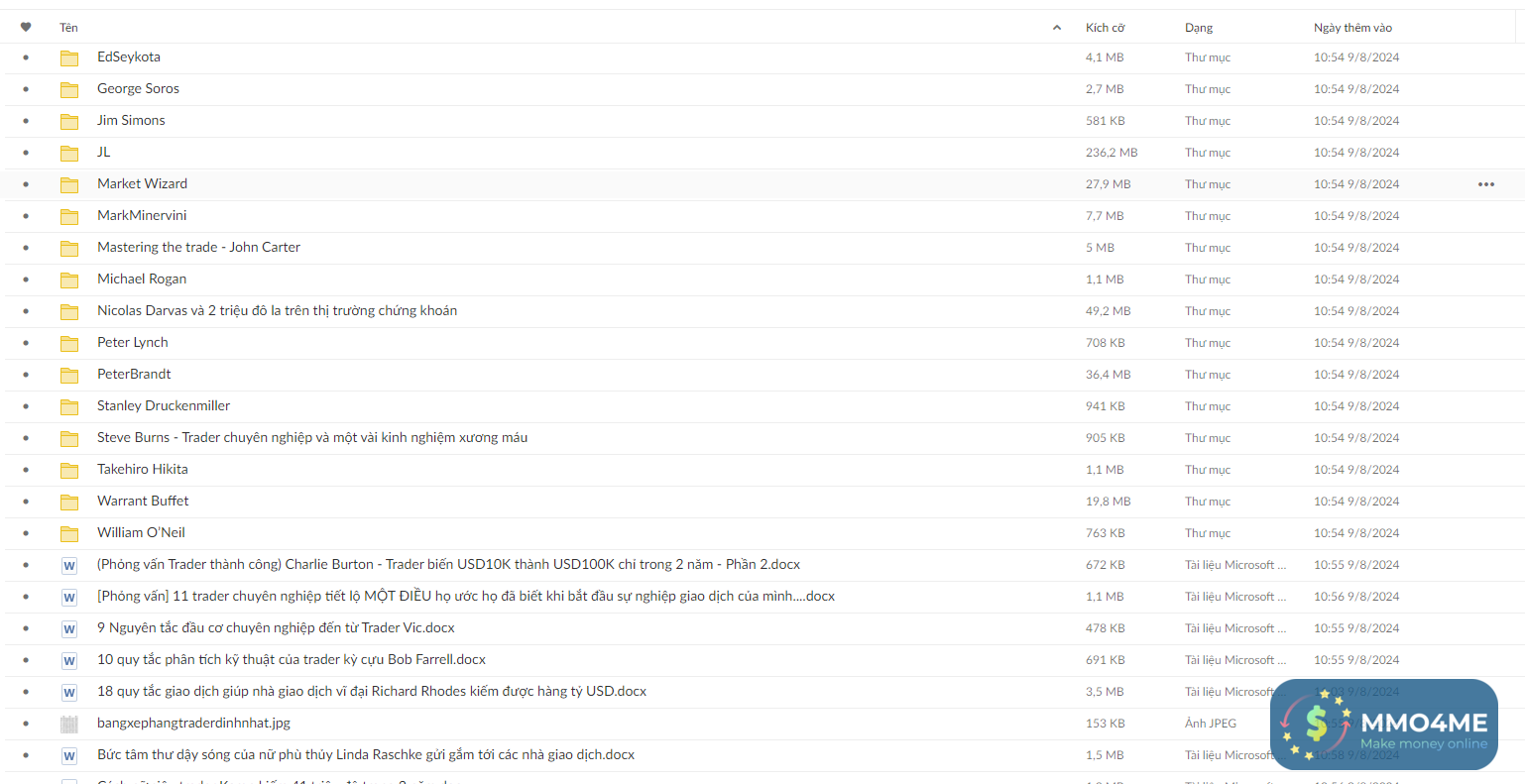1525x784 pixels.
Task: Select the Takehiro Hikita folder icon
Action: [69, 470]
